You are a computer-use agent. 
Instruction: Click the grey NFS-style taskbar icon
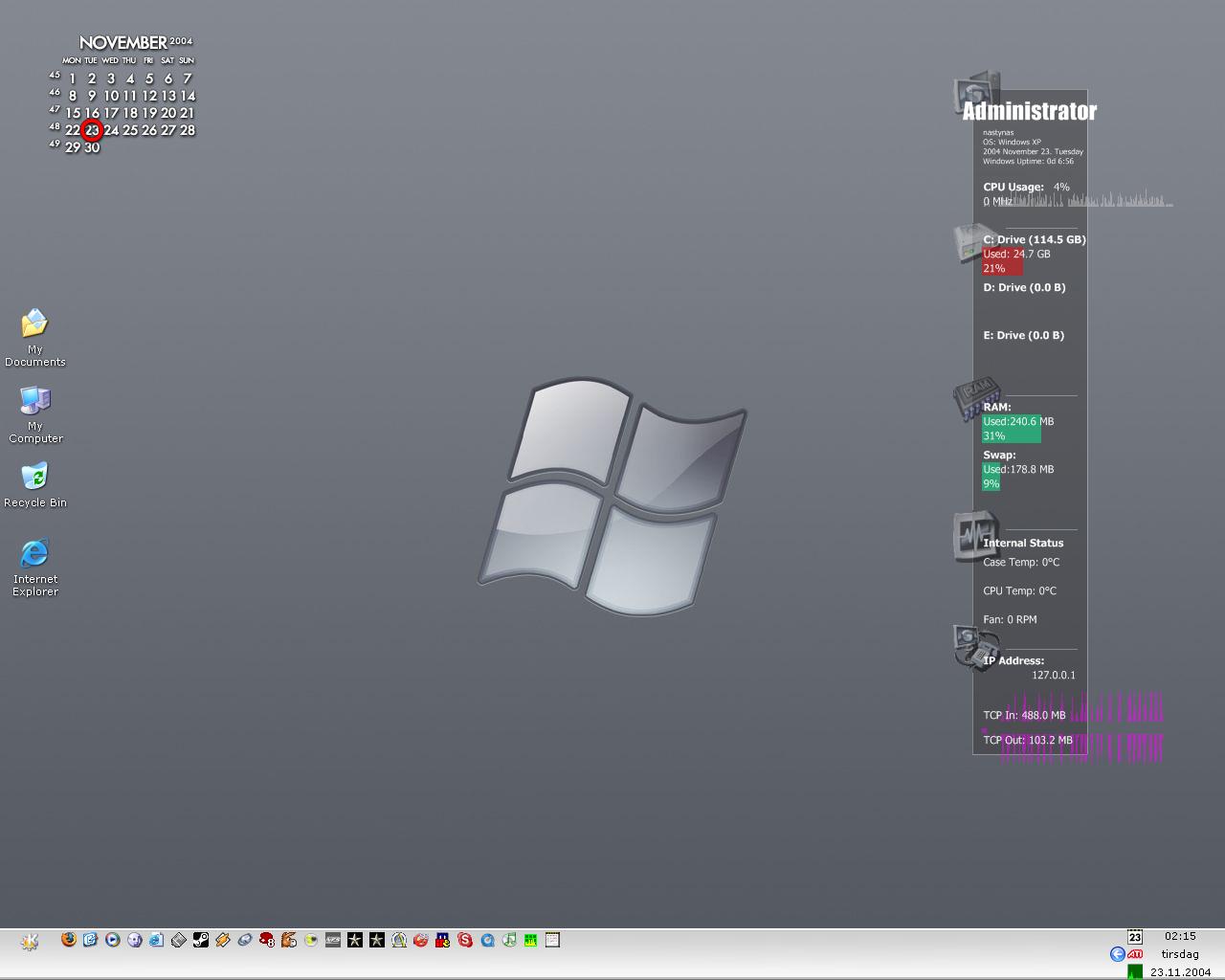point(333,940)
